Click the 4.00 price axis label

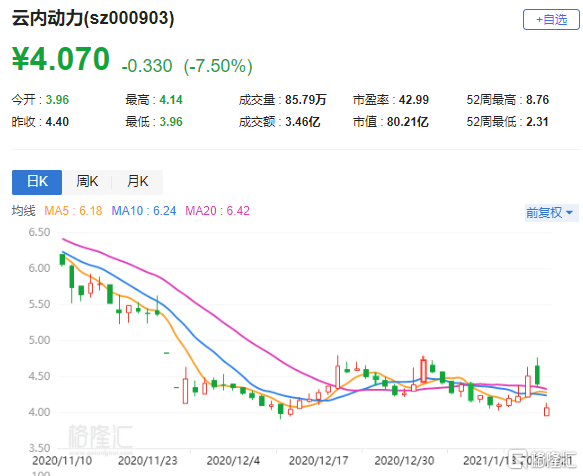coord(39,412)
